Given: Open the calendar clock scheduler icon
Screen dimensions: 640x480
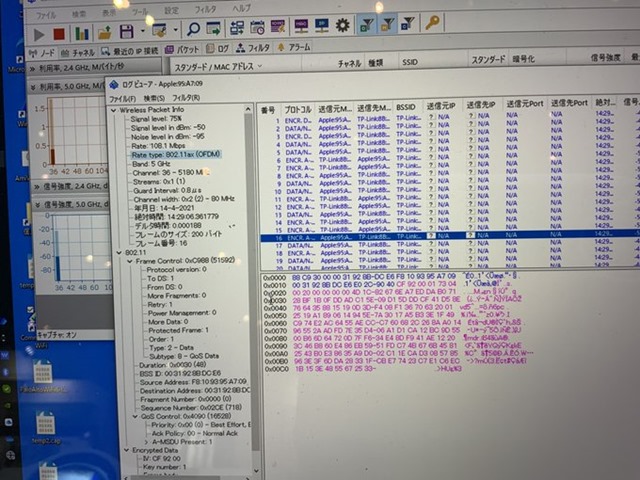Looking at the screenshot, I should [x=257, y=27].
